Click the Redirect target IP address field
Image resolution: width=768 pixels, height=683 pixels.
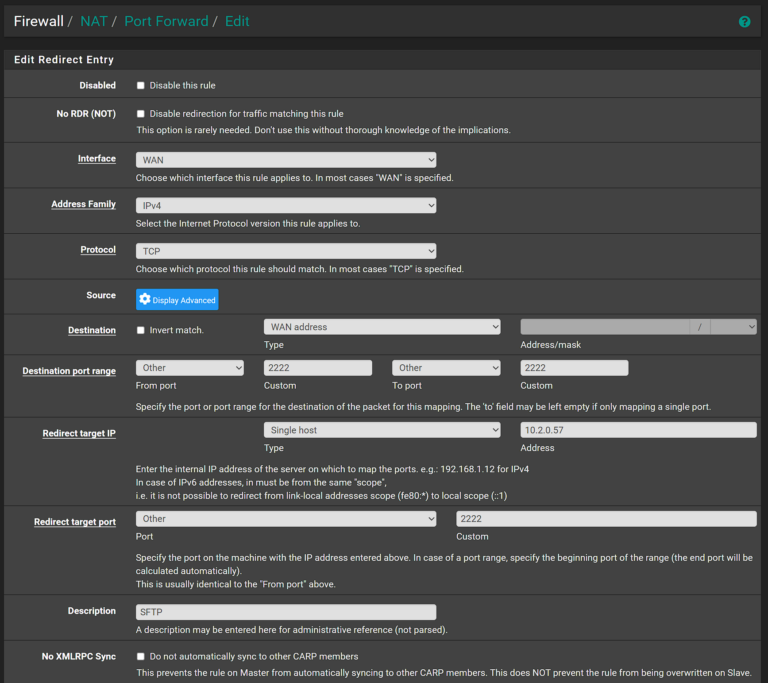[638, 430]
